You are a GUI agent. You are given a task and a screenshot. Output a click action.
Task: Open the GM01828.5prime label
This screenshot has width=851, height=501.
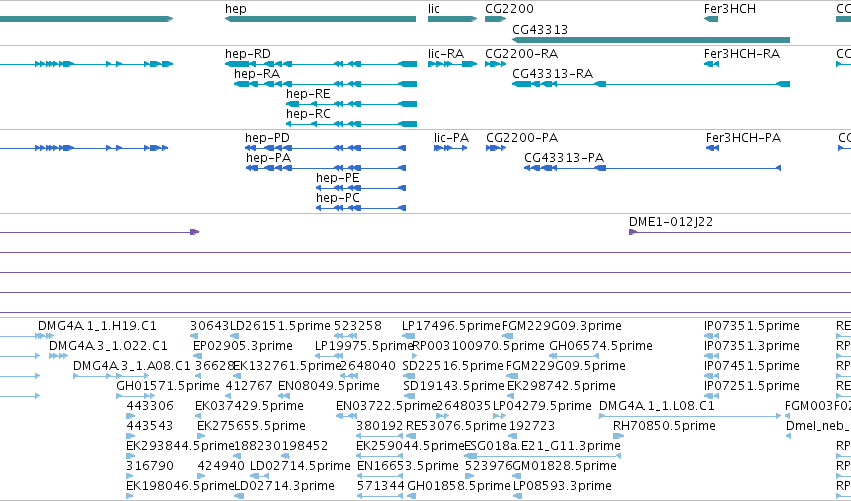[x=564, y=466]
